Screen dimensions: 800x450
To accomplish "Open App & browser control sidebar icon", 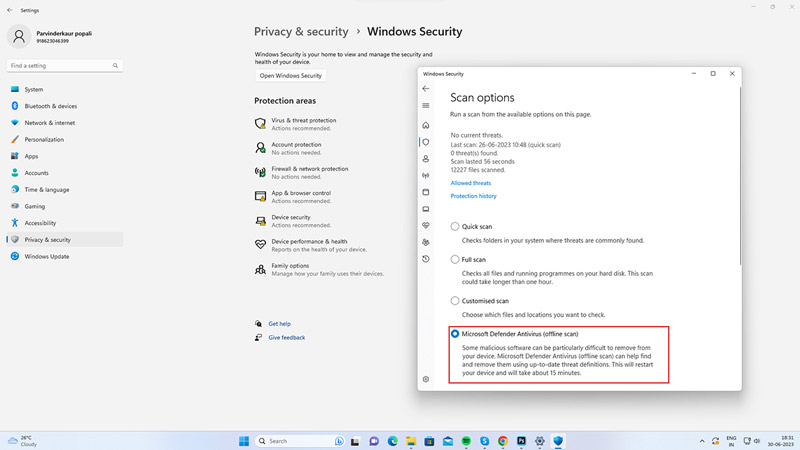I will (x=426, y=192).
